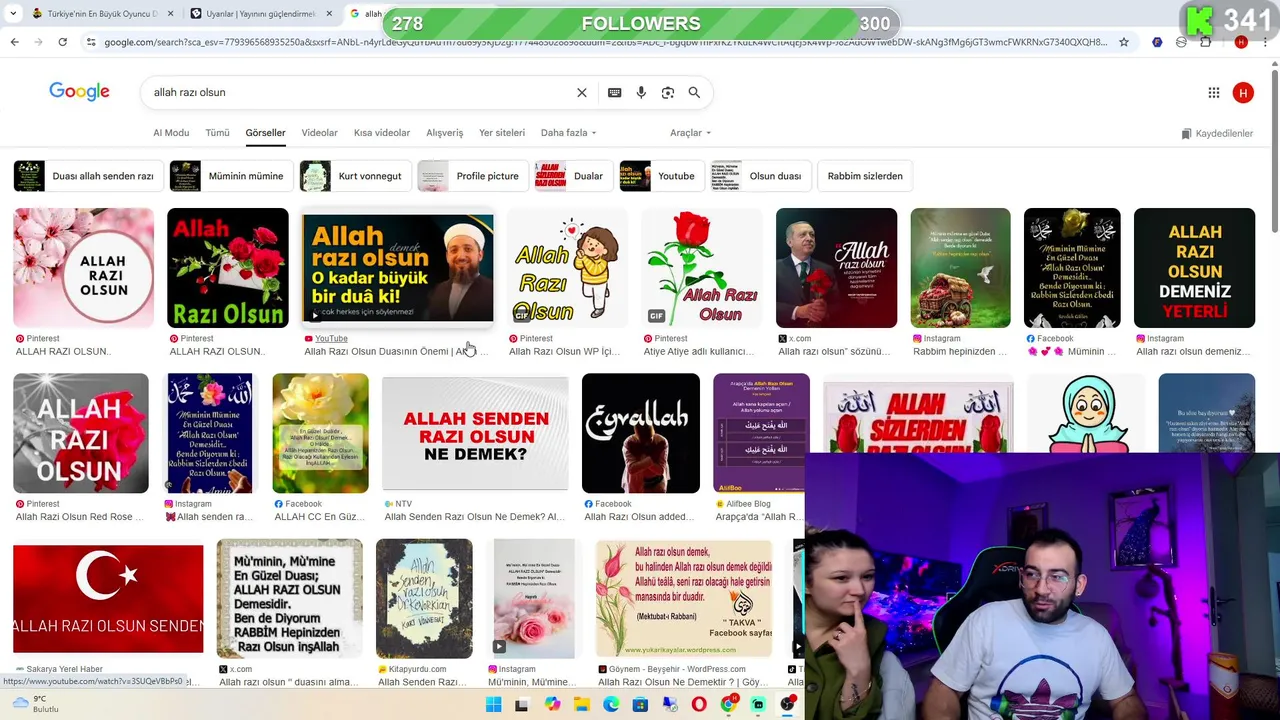This screenshot has width=1280, height=720.
Task: Open the Google account avatar H
Action: coord(1243,93)
